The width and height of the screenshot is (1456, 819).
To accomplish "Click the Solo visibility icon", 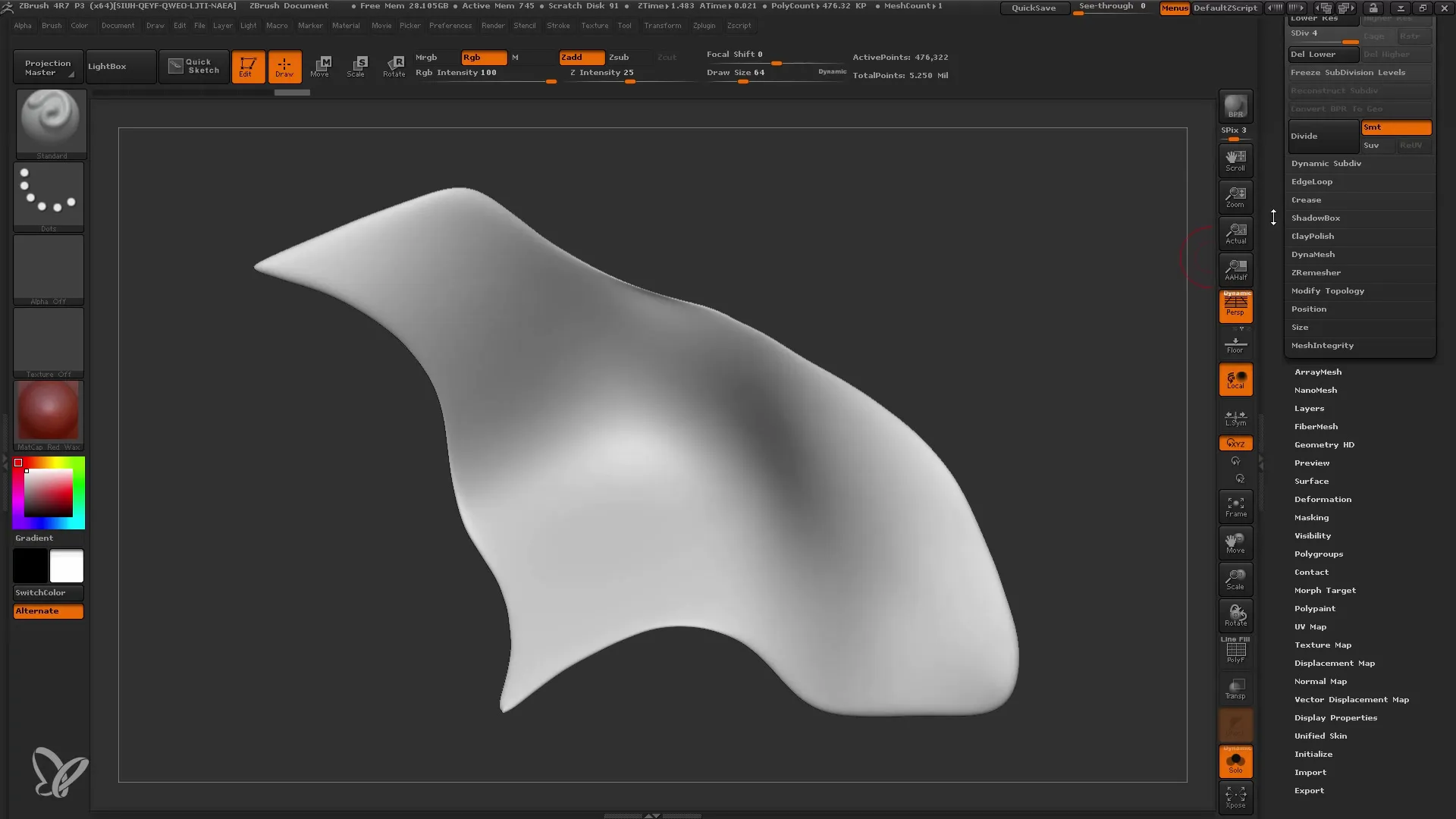I will coord(1235,761).
